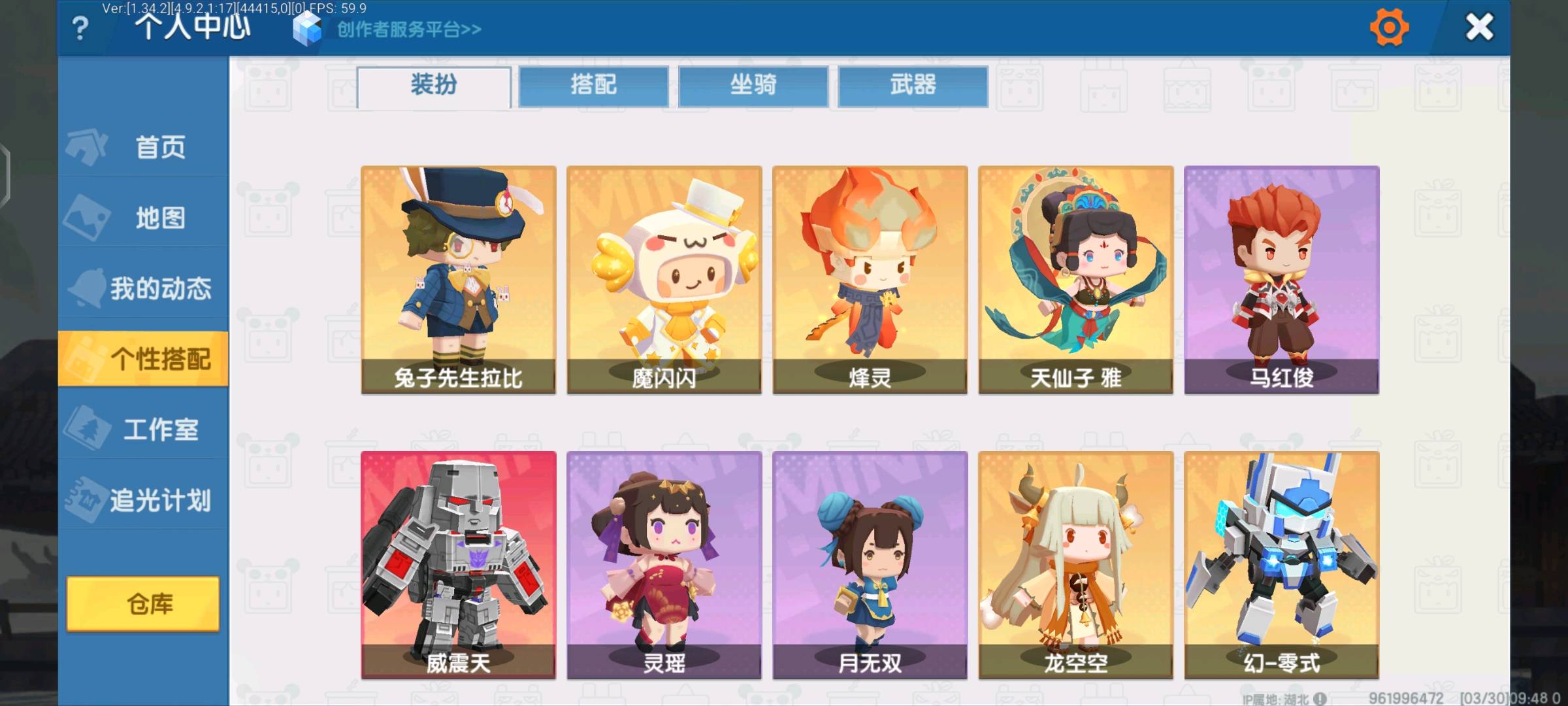Choose the 幻-零式 mecha skin card
Screen dimensions: 1568x706
click(x=1282, y=565)
